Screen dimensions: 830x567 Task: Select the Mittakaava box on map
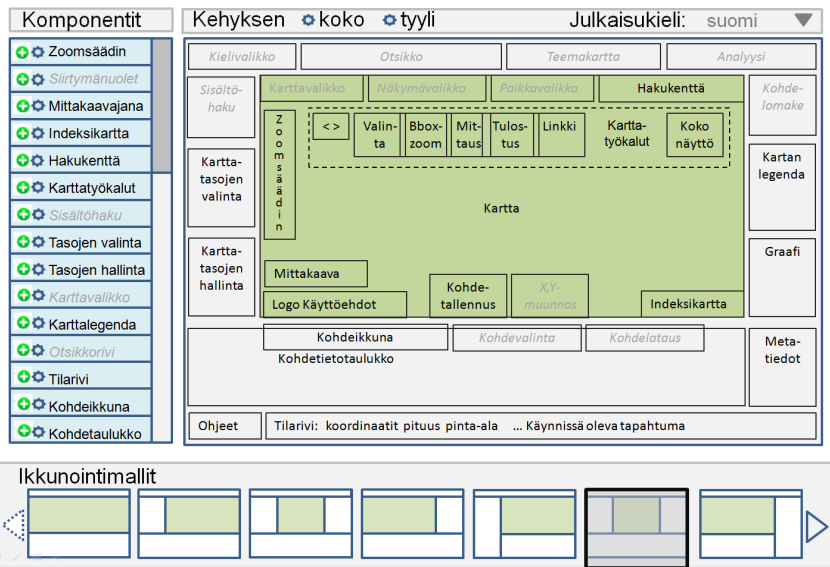pos(315,273)
